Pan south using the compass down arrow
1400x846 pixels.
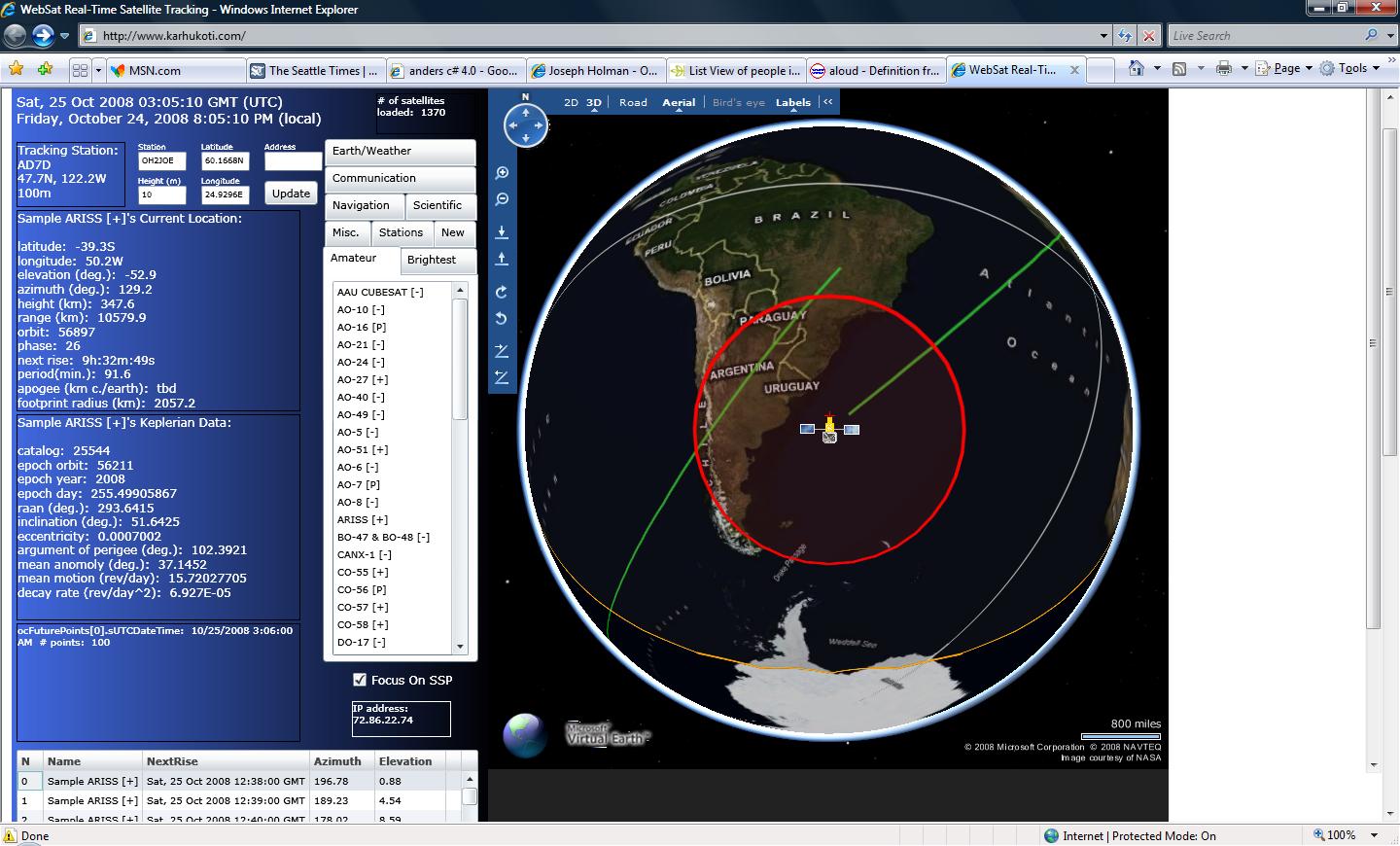click(x=526, y=138)
